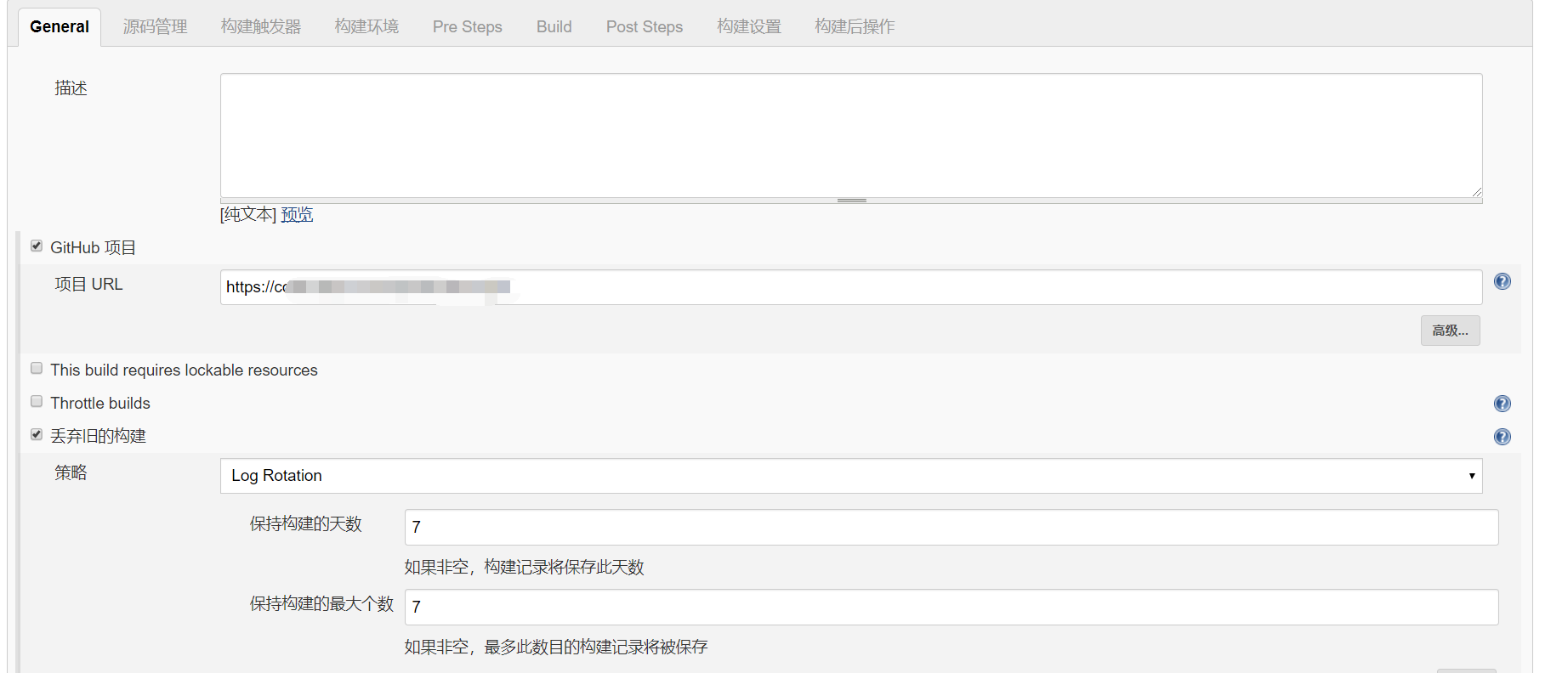The height and width of the screenshot is (673, 1568).
Task: Click the 保持构建的天数 input field
Action: point(952,527)
